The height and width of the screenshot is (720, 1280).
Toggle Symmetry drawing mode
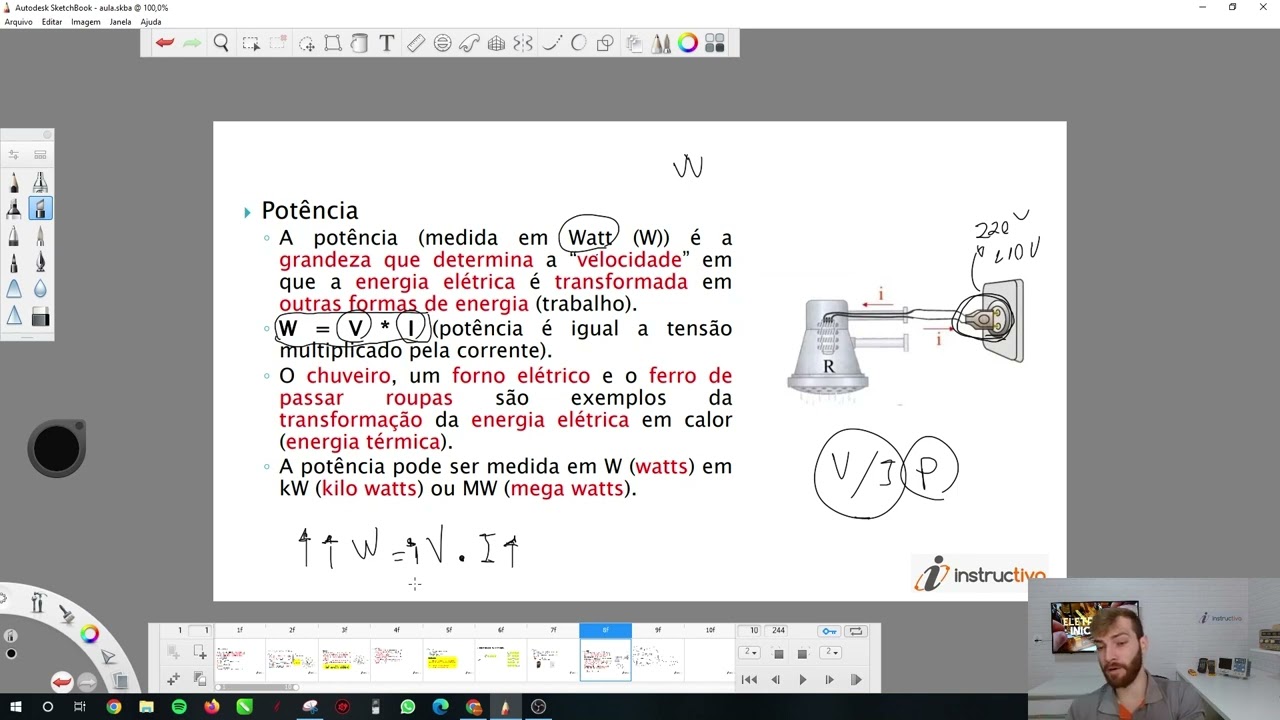(523, 43)
